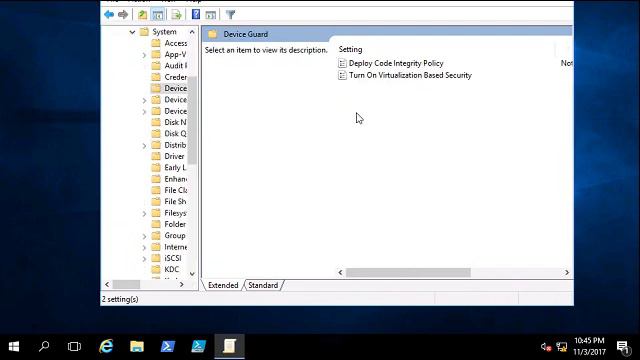Open Windows PowerShell from the taskbar
The height and width of the screenshot is (360, 640).
pyautogui.click(x=168, y=347)
